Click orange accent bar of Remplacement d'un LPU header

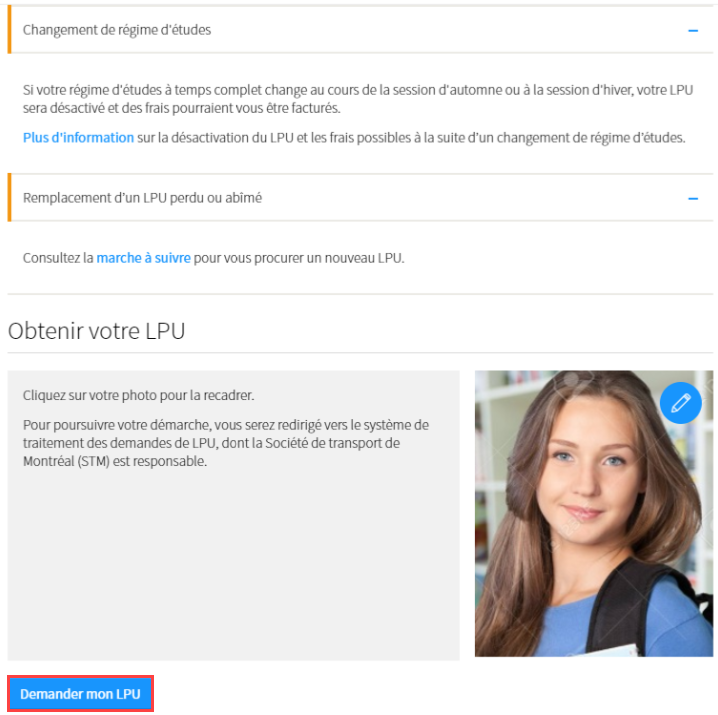(x=9, y=197)
